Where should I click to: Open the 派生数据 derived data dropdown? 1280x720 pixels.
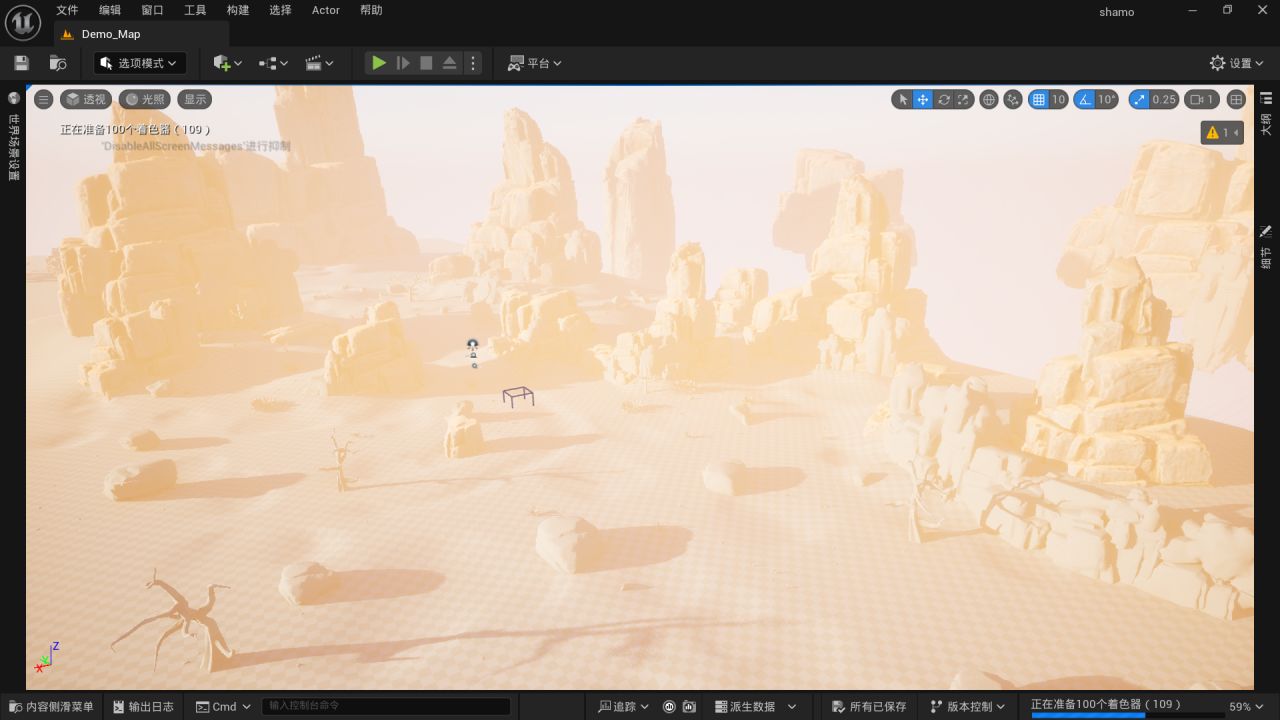(756, 706)
